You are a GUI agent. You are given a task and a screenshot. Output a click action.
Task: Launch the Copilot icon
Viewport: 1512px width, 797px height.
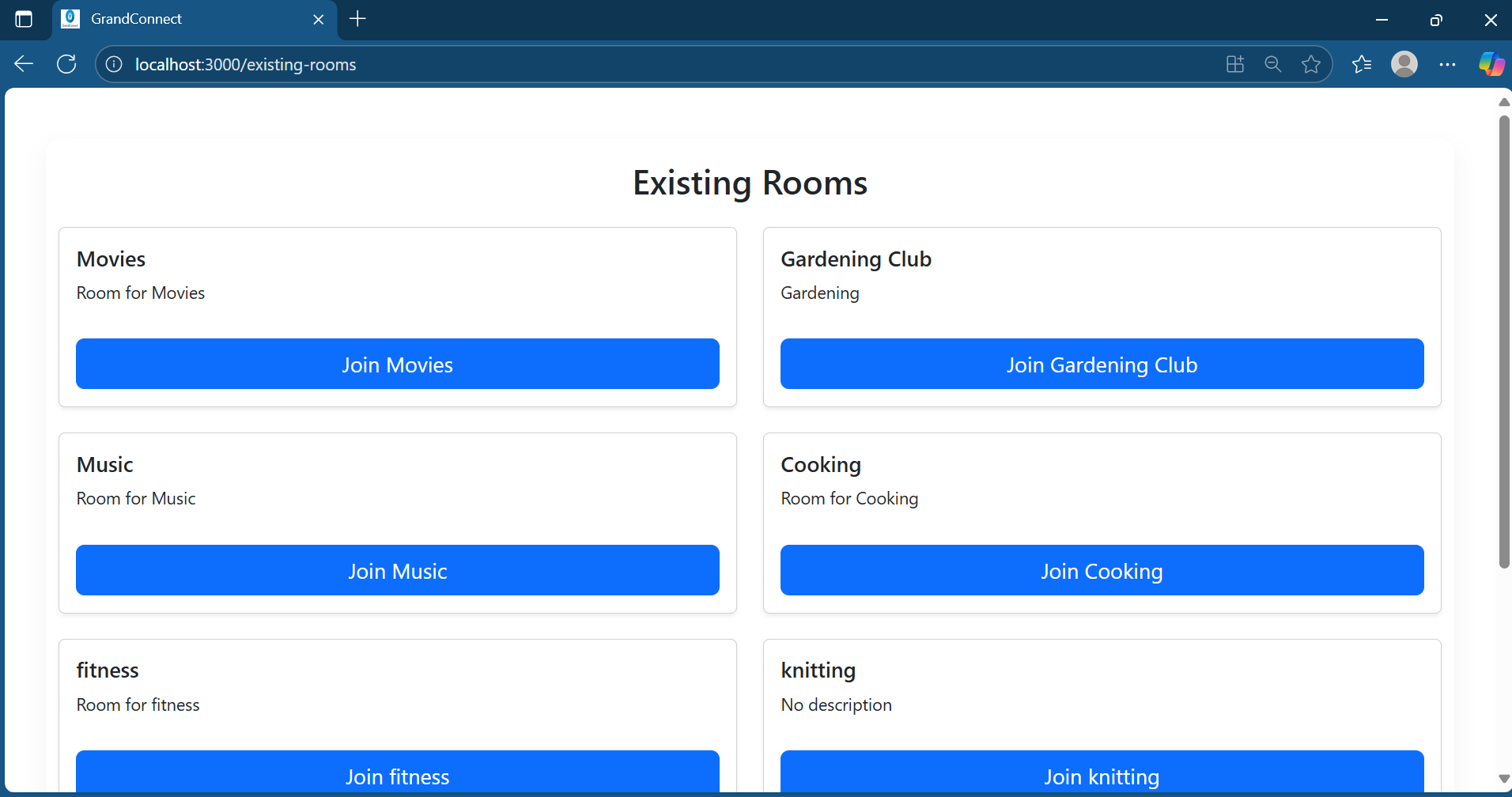[x=1491, y=64]
